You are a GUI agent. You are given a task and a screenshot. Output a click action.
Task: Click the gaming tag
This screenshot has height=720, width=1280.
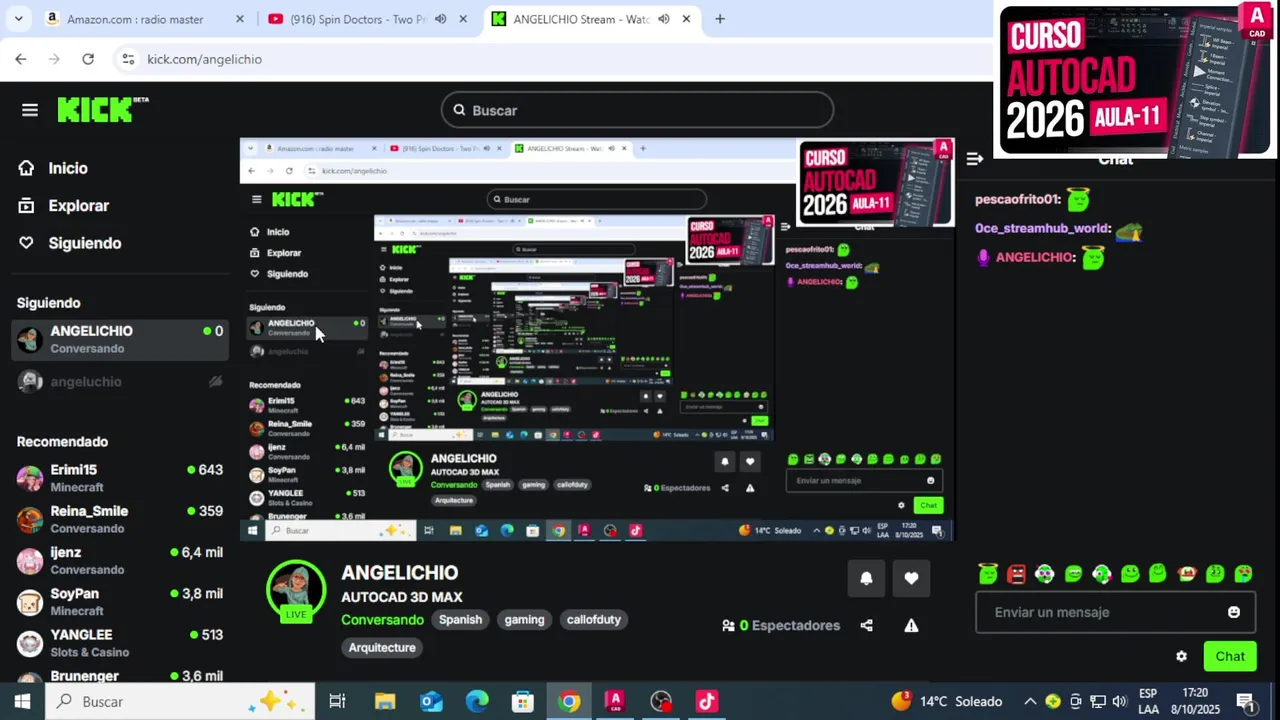[x=524, y=619]
